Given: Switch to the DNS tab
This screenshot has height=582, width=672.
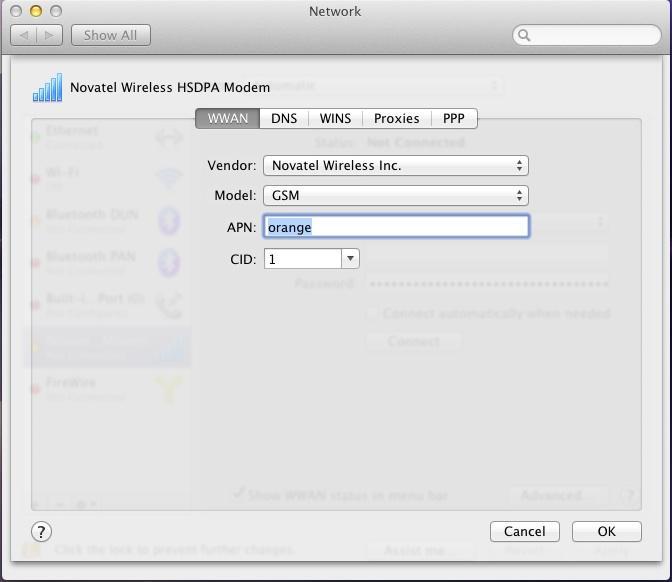Looking at the screenshot, I should click(x=284, y=118).
